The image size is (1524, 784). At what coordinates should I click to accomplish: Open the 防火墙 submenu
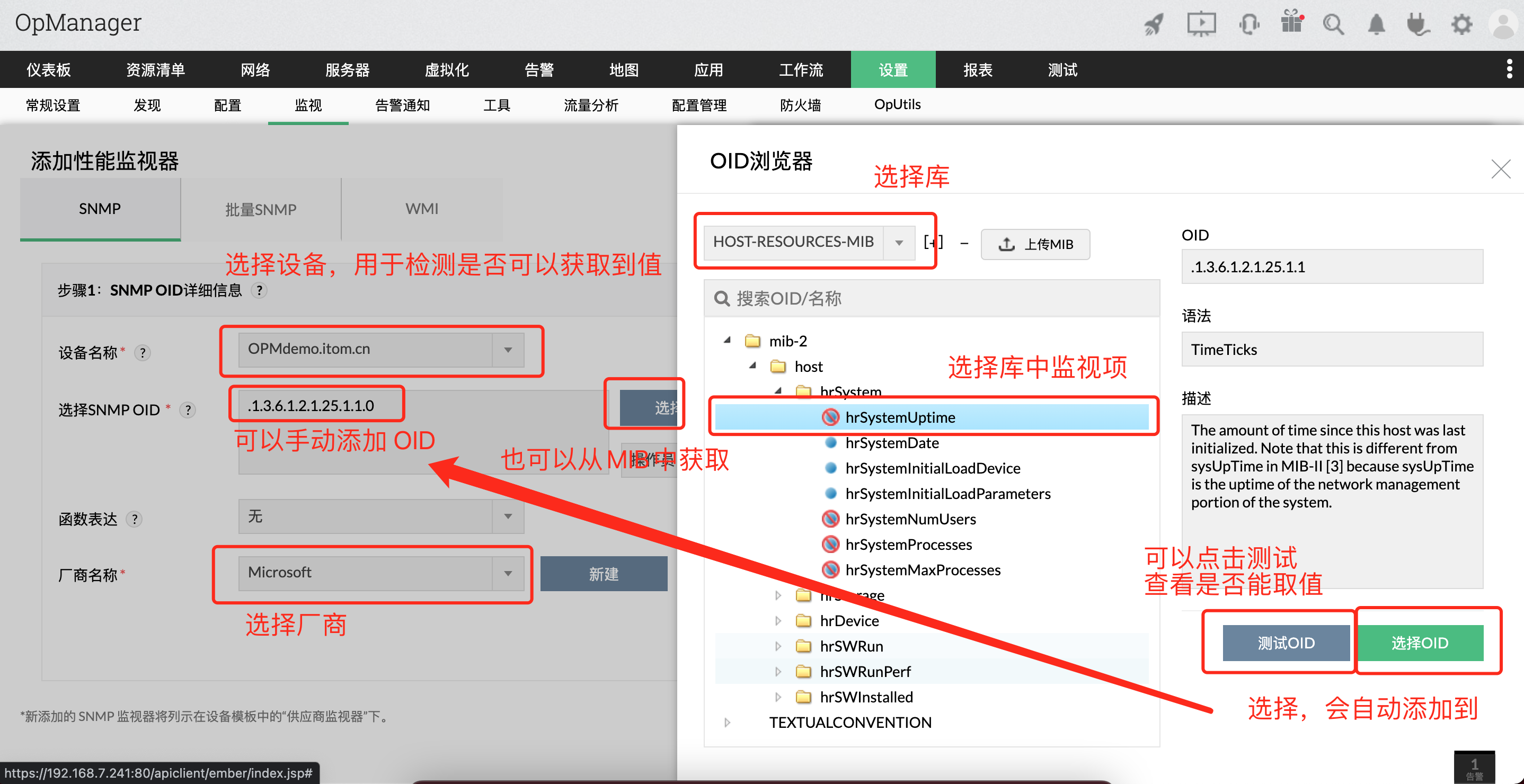(x=800, y=105)
